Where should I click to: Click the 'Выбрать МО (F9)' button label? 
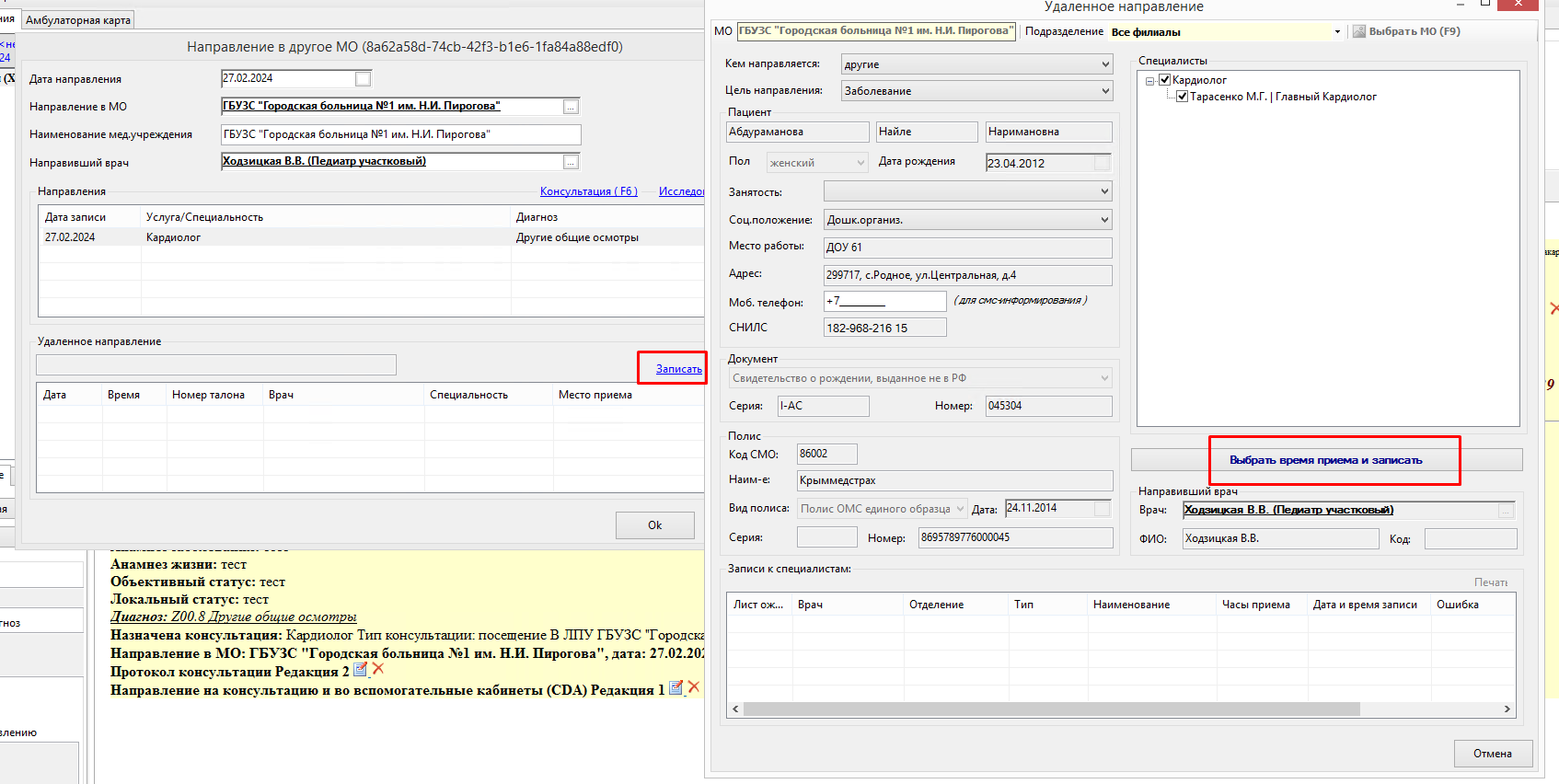click(1415, 31)
